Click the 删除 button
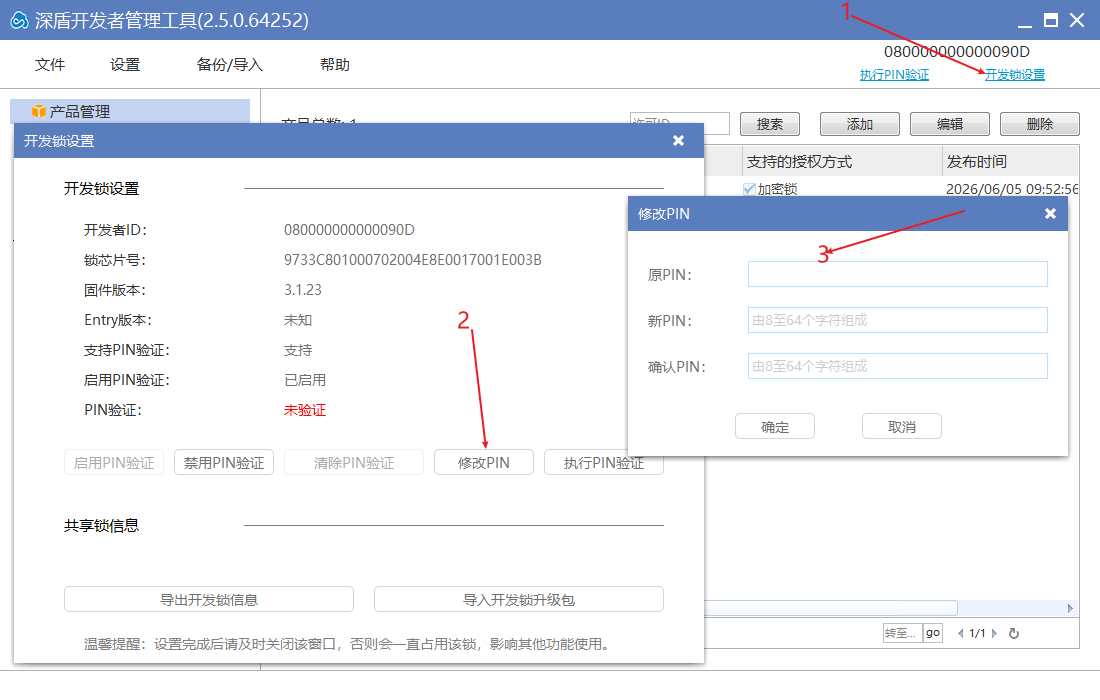This screenshot has width=1100, height=700. (1040, 124)
